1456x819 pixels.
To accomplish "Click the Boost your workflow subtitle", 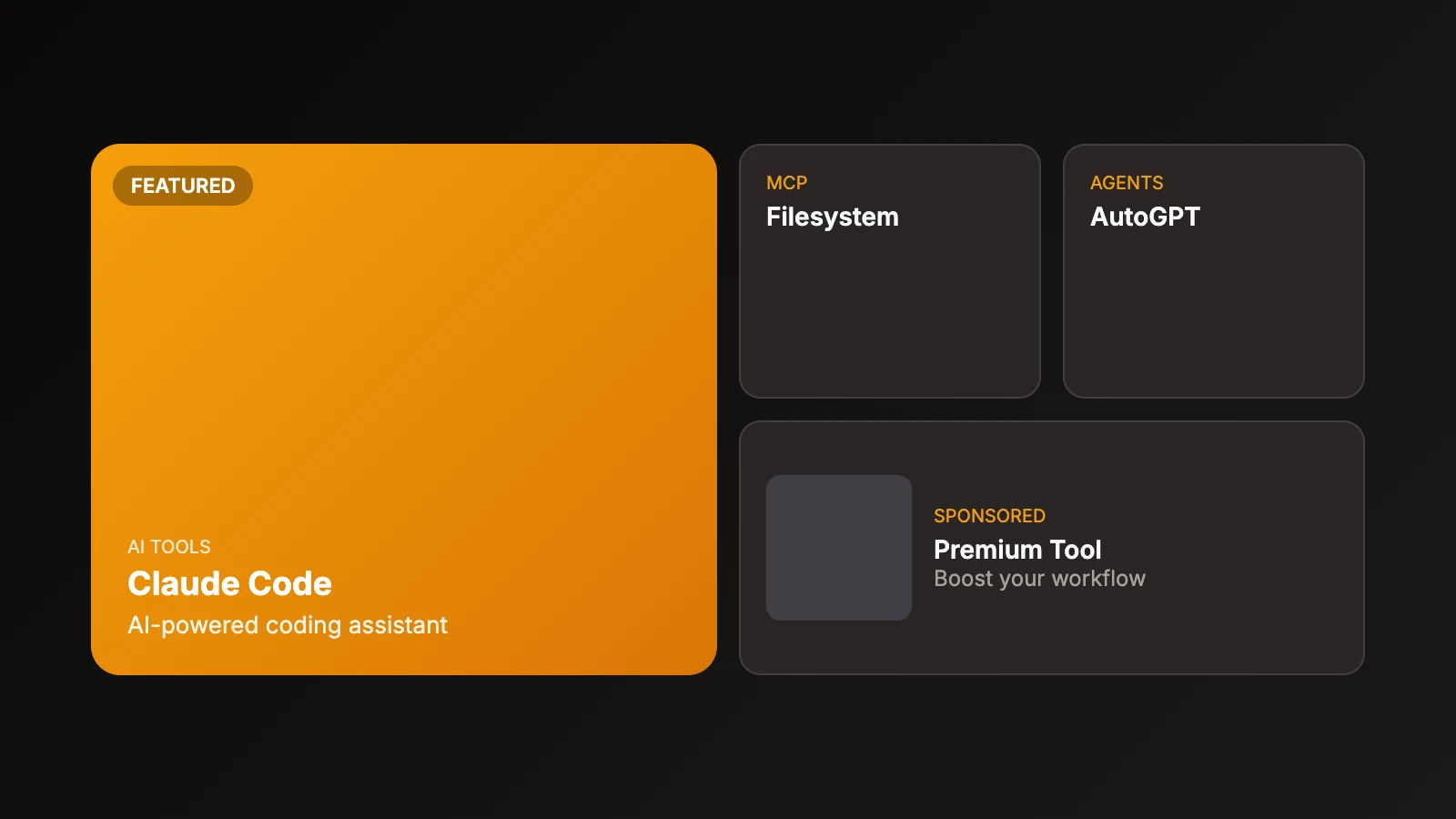I will point(1039,579).
